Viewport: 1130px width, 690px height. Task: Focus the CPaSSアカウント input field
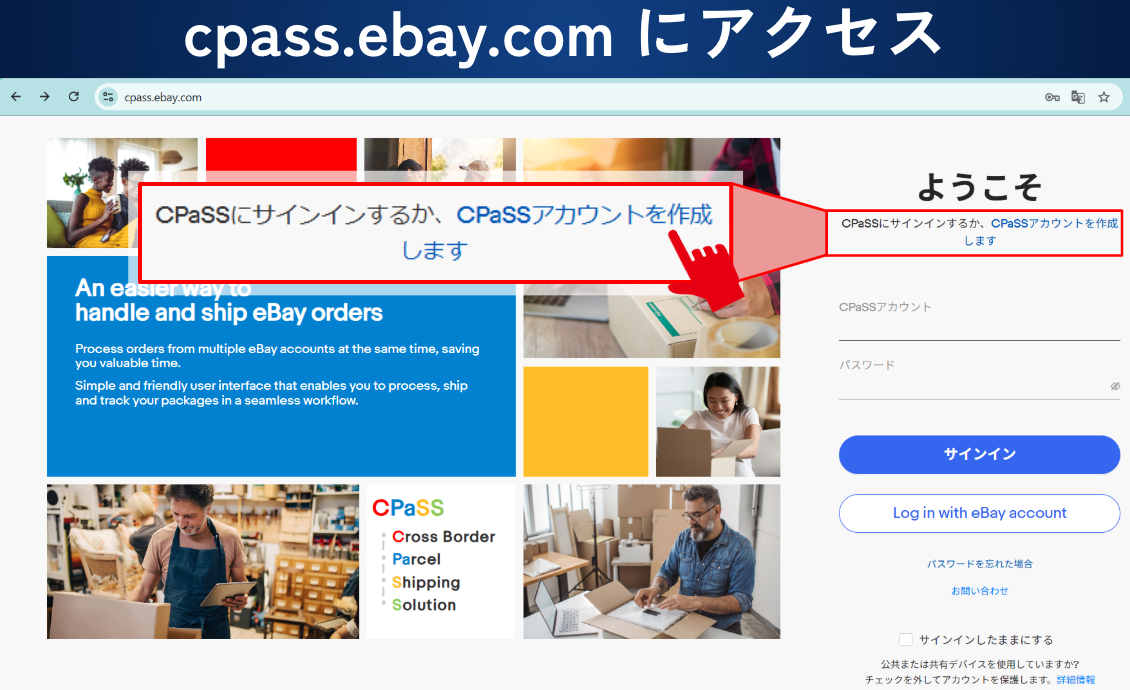pos(979,319)
